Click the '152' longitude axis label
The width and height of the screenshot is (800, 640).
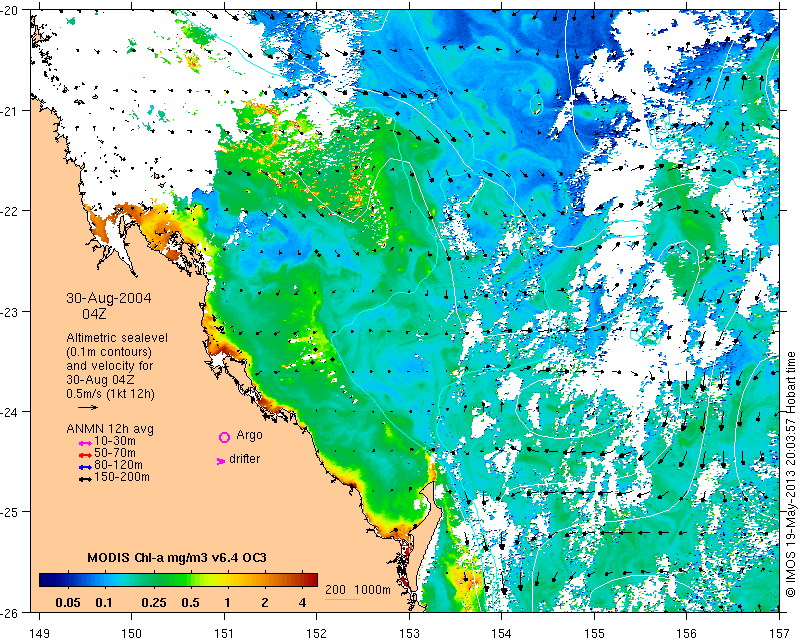[x=316, y=633]
